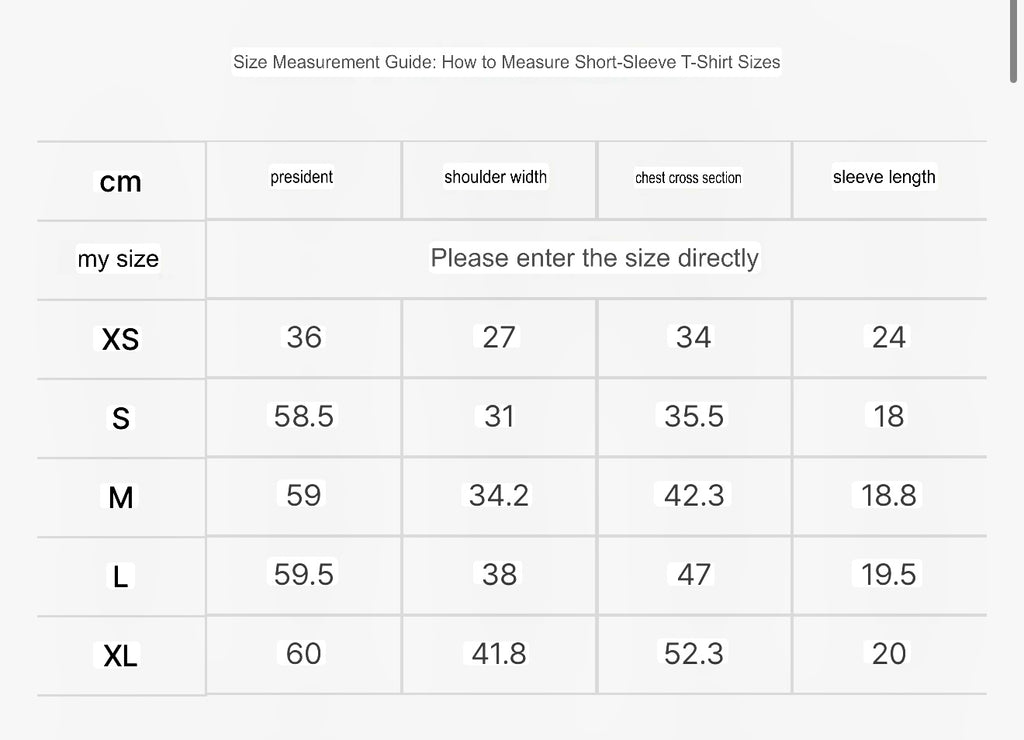Click the size guide title text

[506, 62]
